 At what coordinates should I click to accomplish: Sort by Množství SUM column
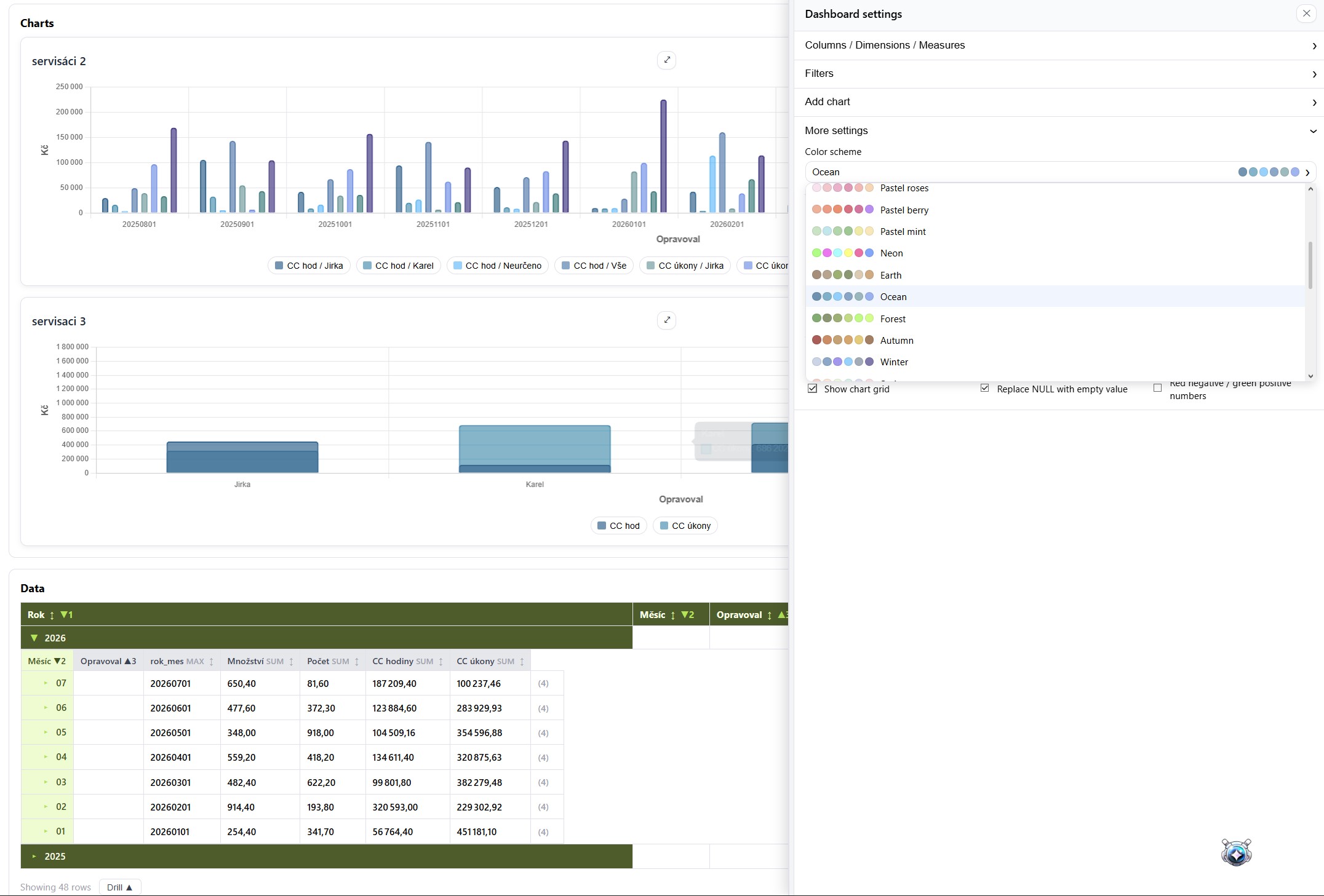(291, 662)
